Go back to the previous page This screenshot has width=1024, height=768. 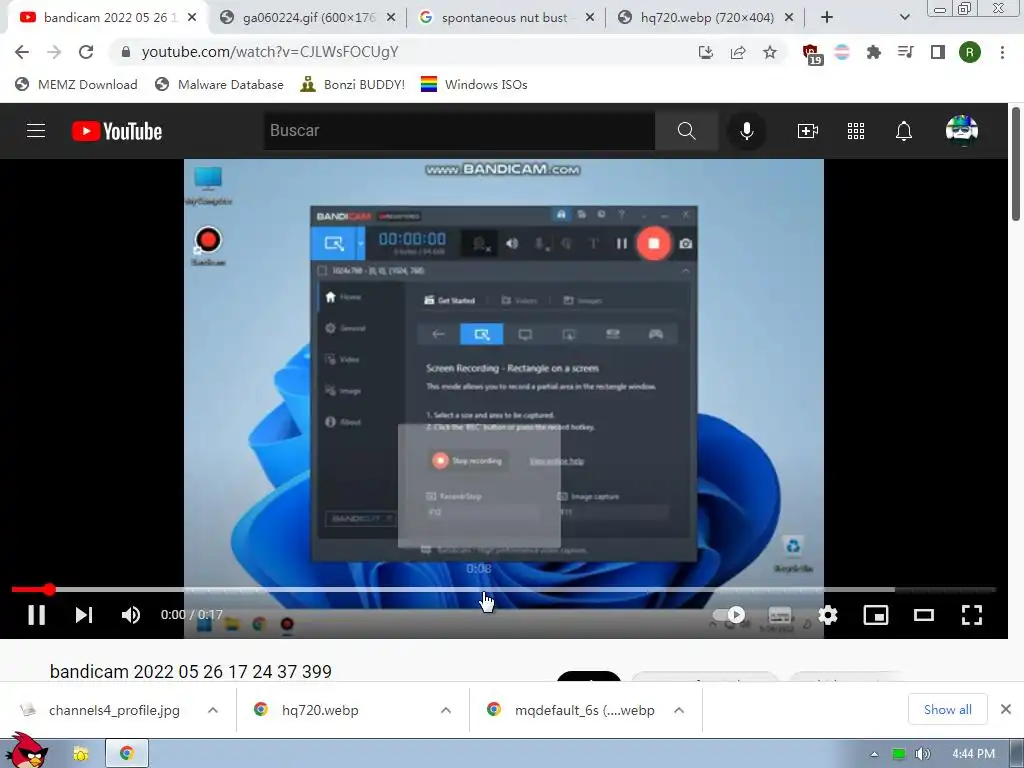(22, 52)
